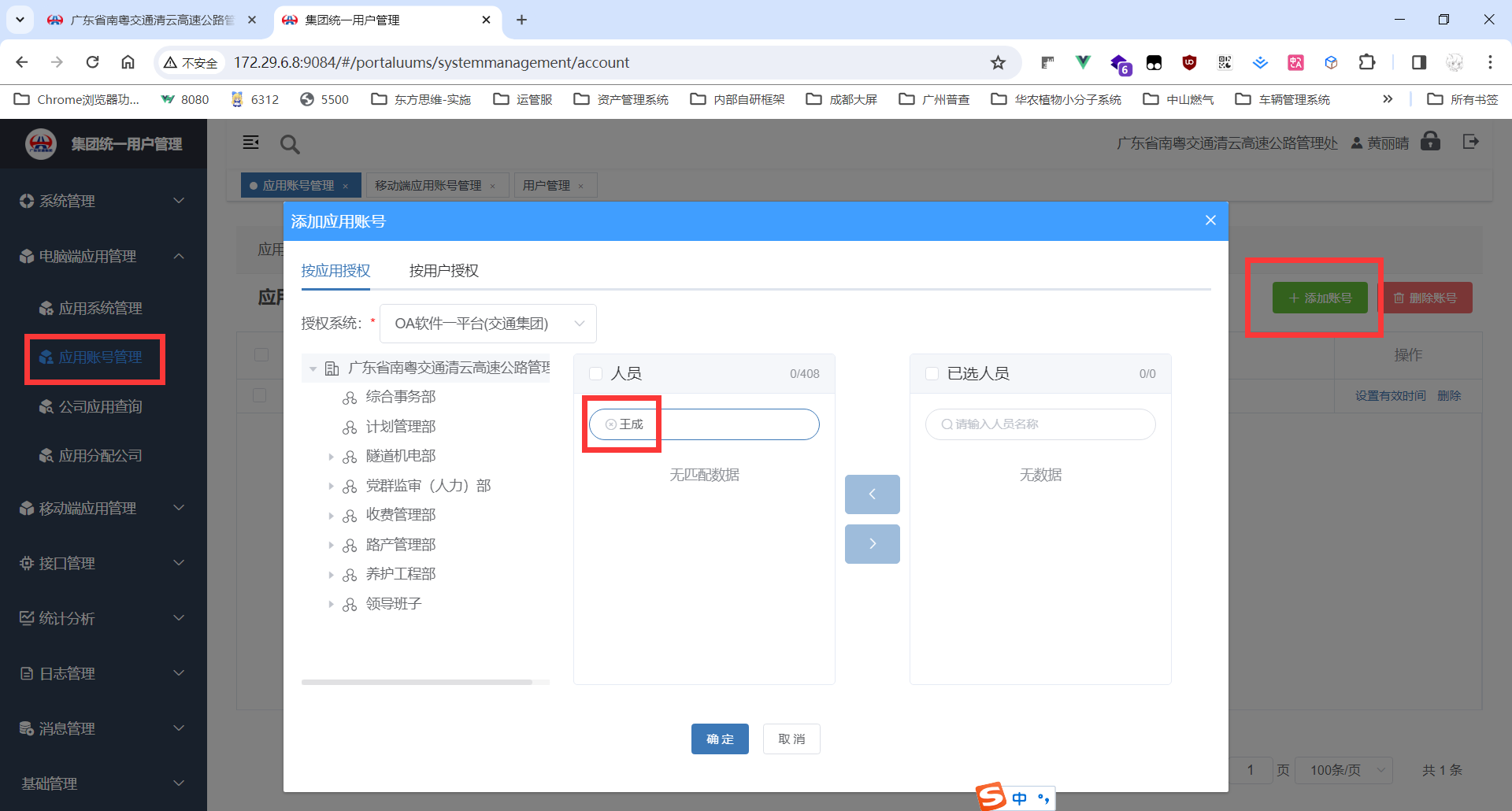
Task: Open the 100条/页 page size dropdown
Action: coord(1345,770)
